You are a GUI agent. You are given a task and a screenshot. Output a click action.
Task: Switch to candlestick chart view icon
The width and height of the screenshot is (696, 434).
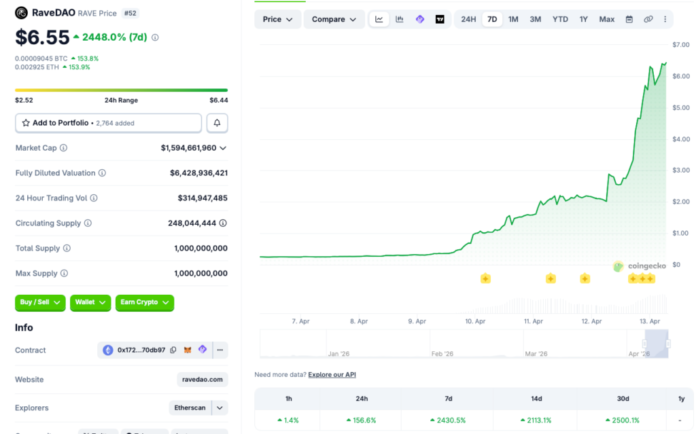click(399, 19)
